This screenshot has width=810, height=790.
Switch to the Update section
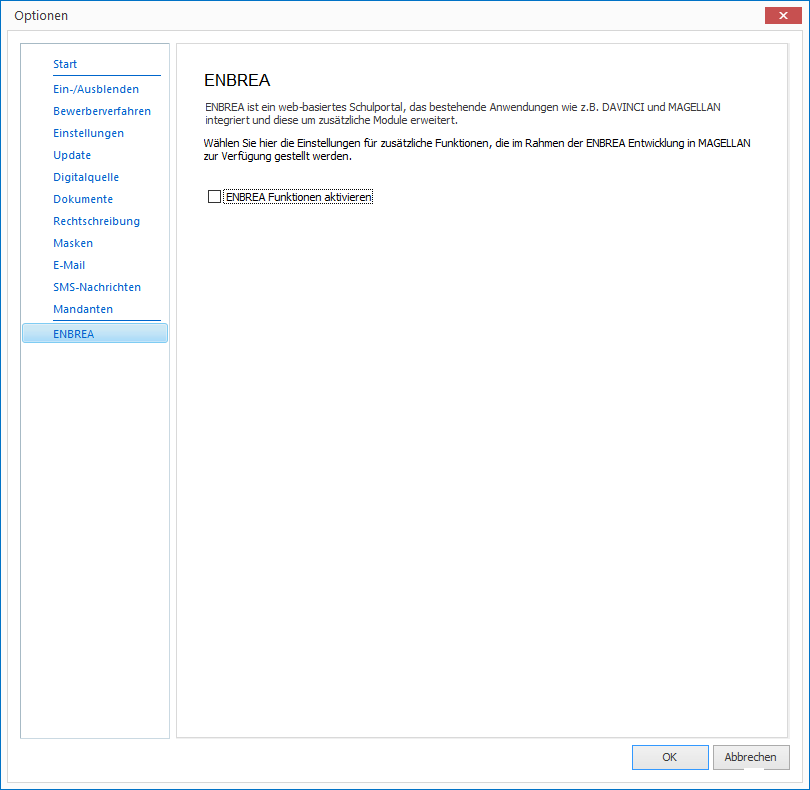click(72, 155)
